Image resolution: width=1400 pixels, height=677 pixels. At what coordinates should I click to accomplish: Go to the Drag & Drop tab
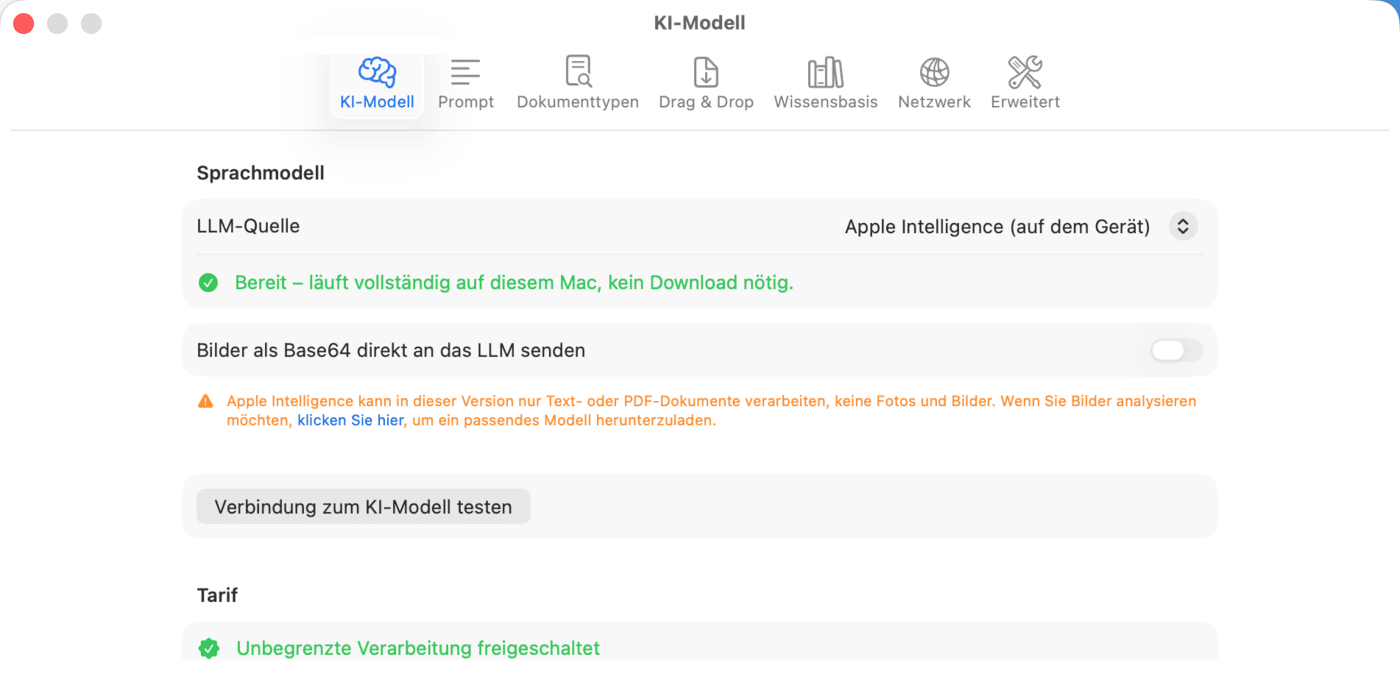pos(706,84)
